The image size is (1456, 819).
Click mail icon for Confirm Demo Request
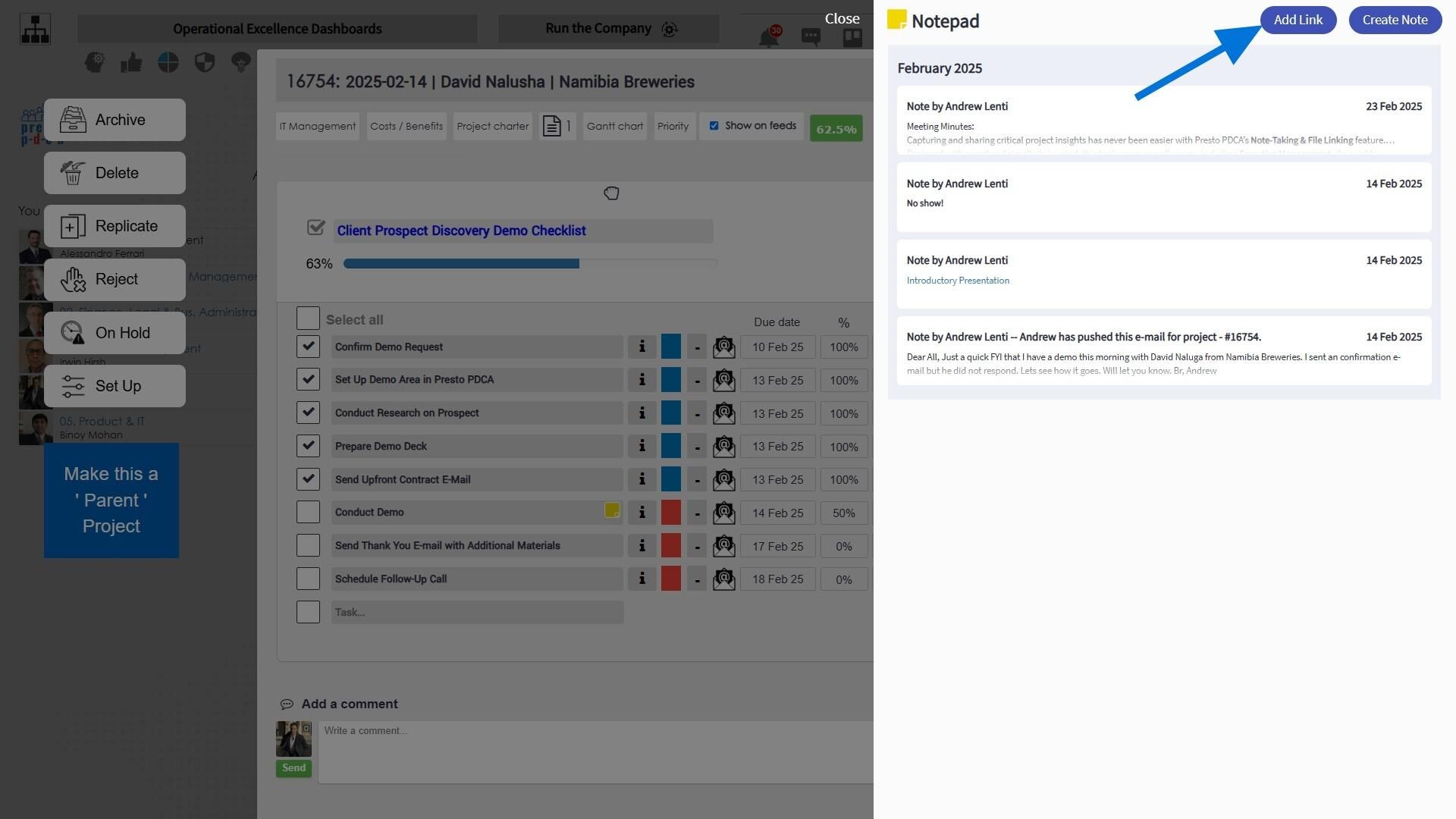pos(724,347)
